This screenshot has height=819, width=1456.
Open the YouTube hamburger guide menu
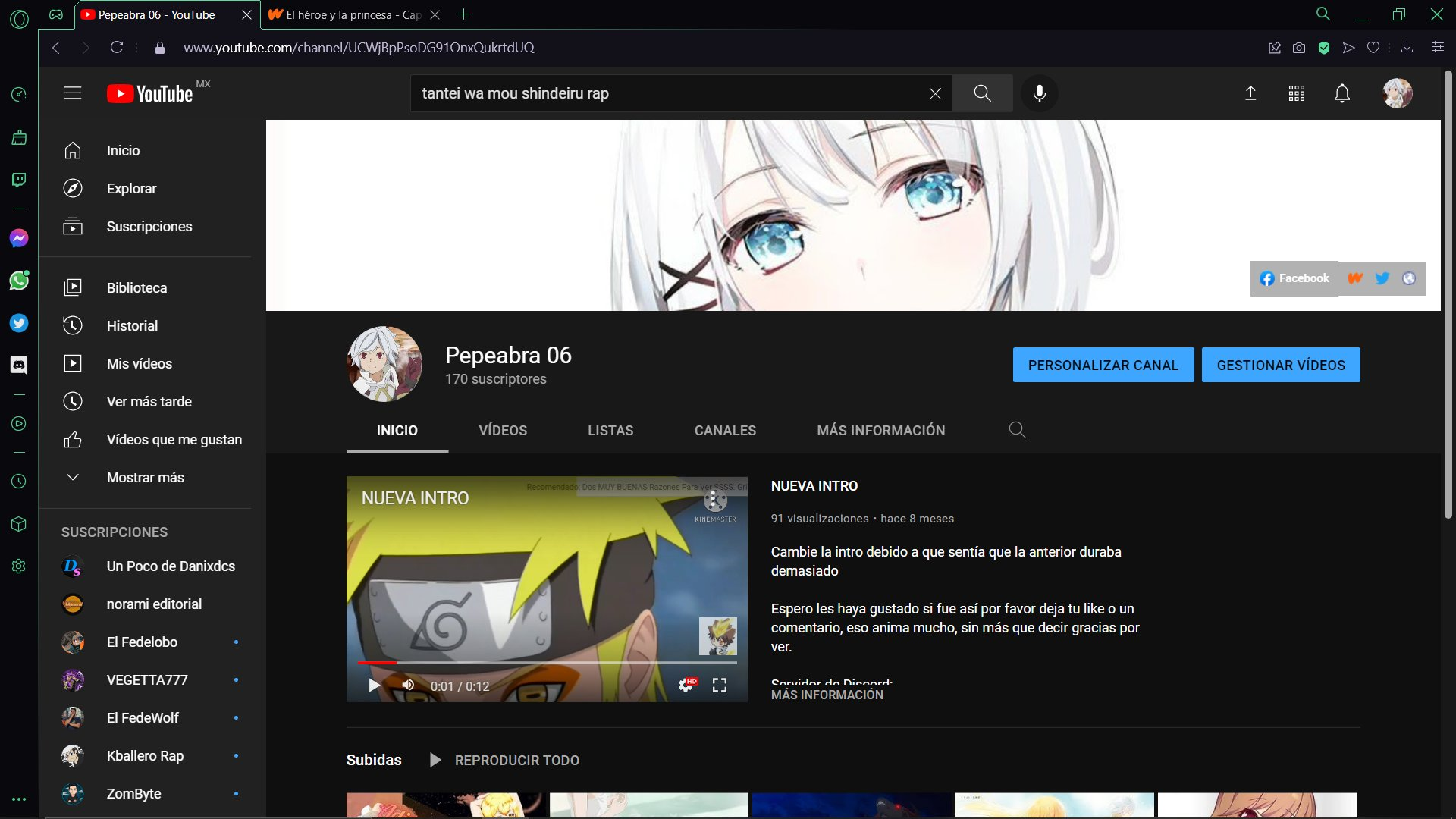tap(73, 93)
